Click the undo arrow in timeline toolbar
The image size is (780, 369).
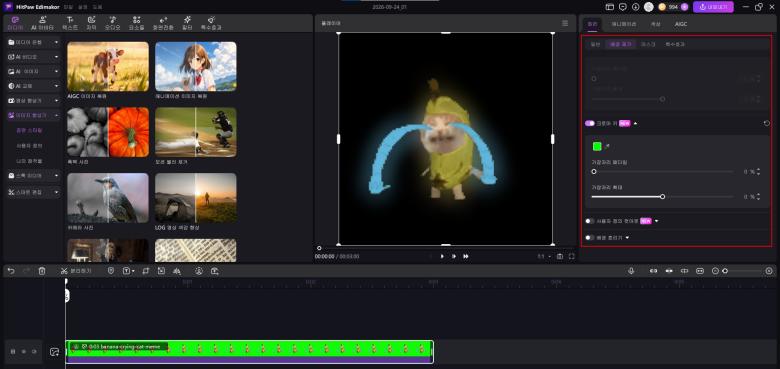(11, 271)
